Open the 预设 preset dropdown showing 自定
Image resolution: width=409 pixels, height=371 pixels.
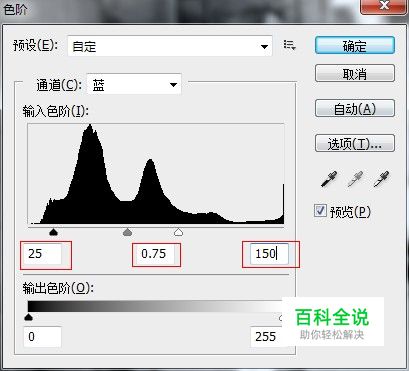point(170,46)
